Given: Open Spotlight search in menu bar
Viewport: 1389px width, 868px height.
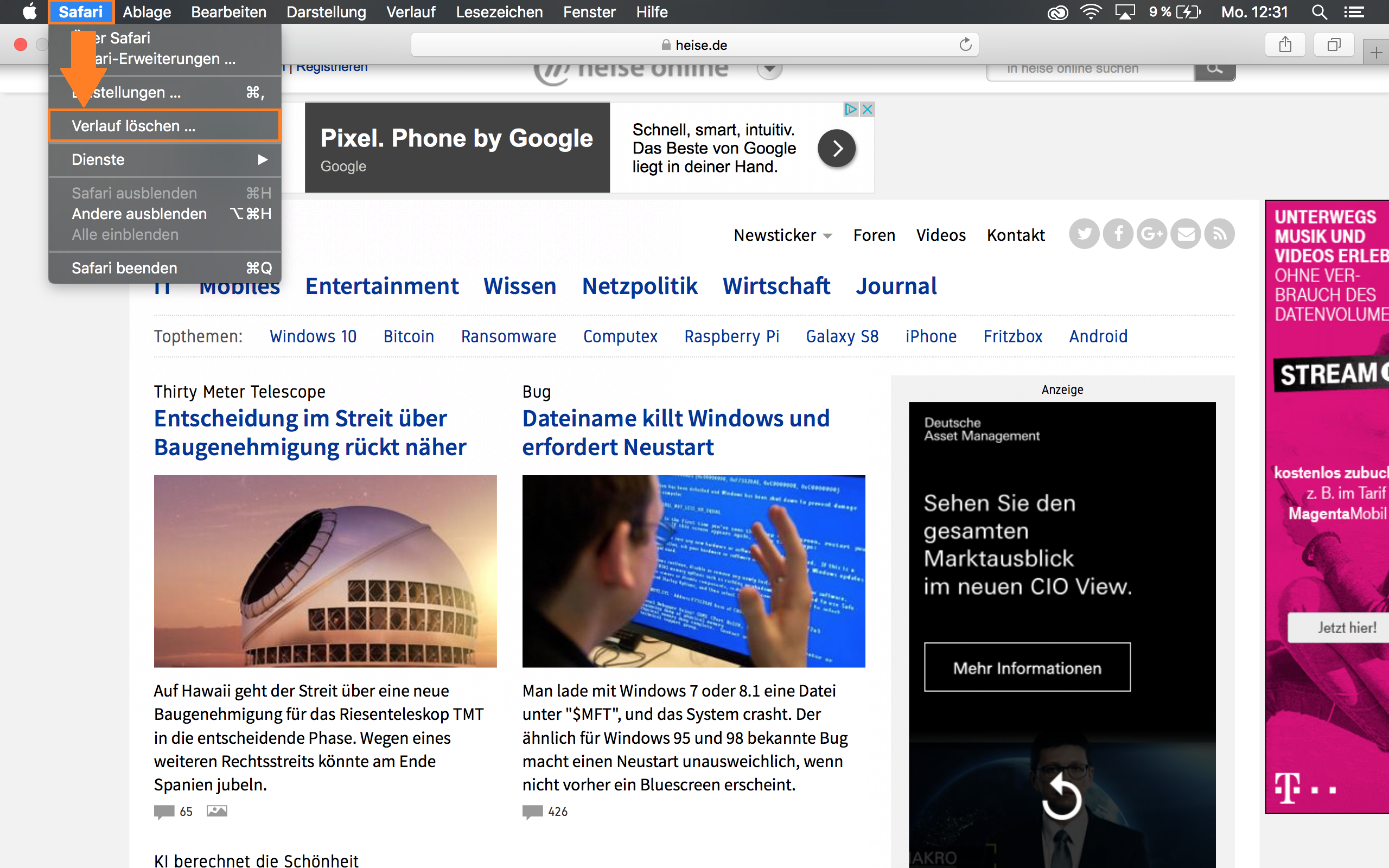Looking at the screenshot, I should click(1319, 12).
